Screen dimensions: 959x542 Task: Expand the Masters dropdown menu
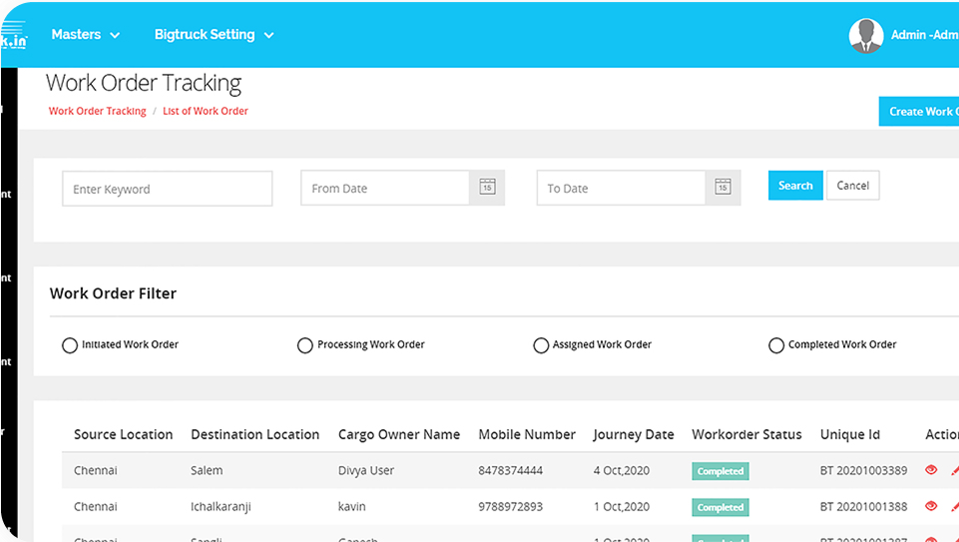coord(85,35)
